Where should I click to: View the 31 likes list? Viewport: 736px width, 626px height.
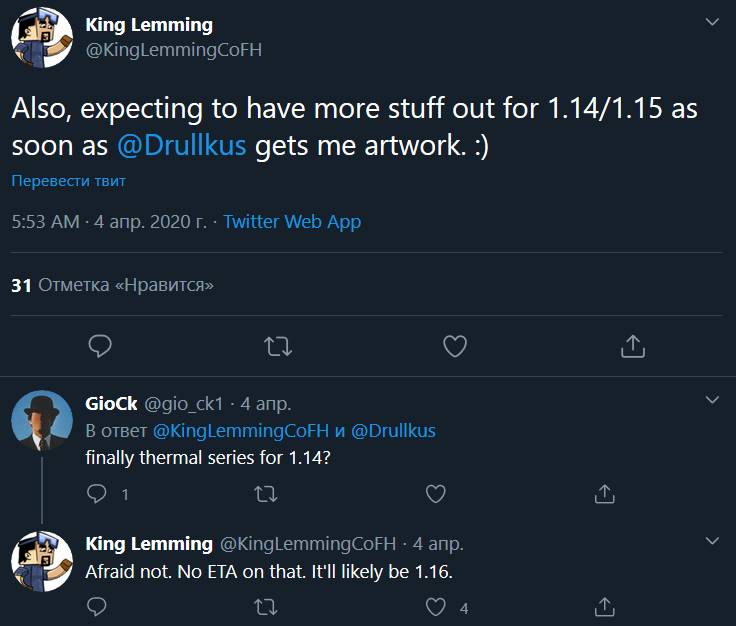[x=113, y=285]
